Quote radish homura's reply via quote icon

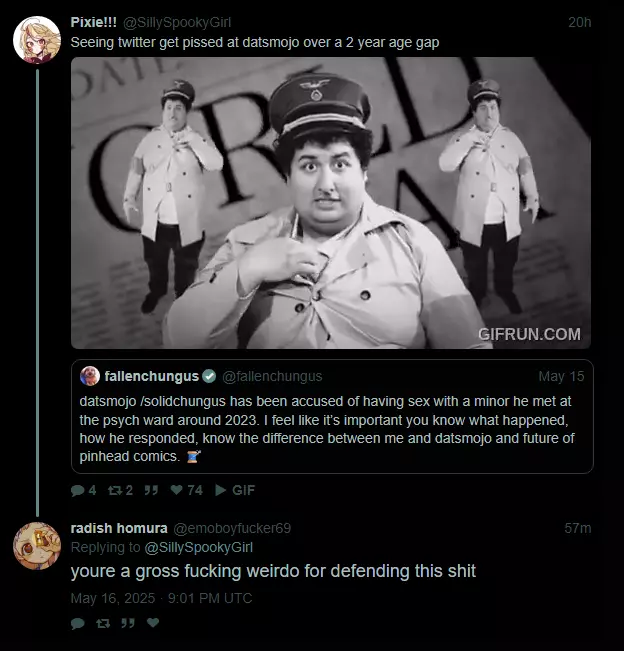[128, 623]
